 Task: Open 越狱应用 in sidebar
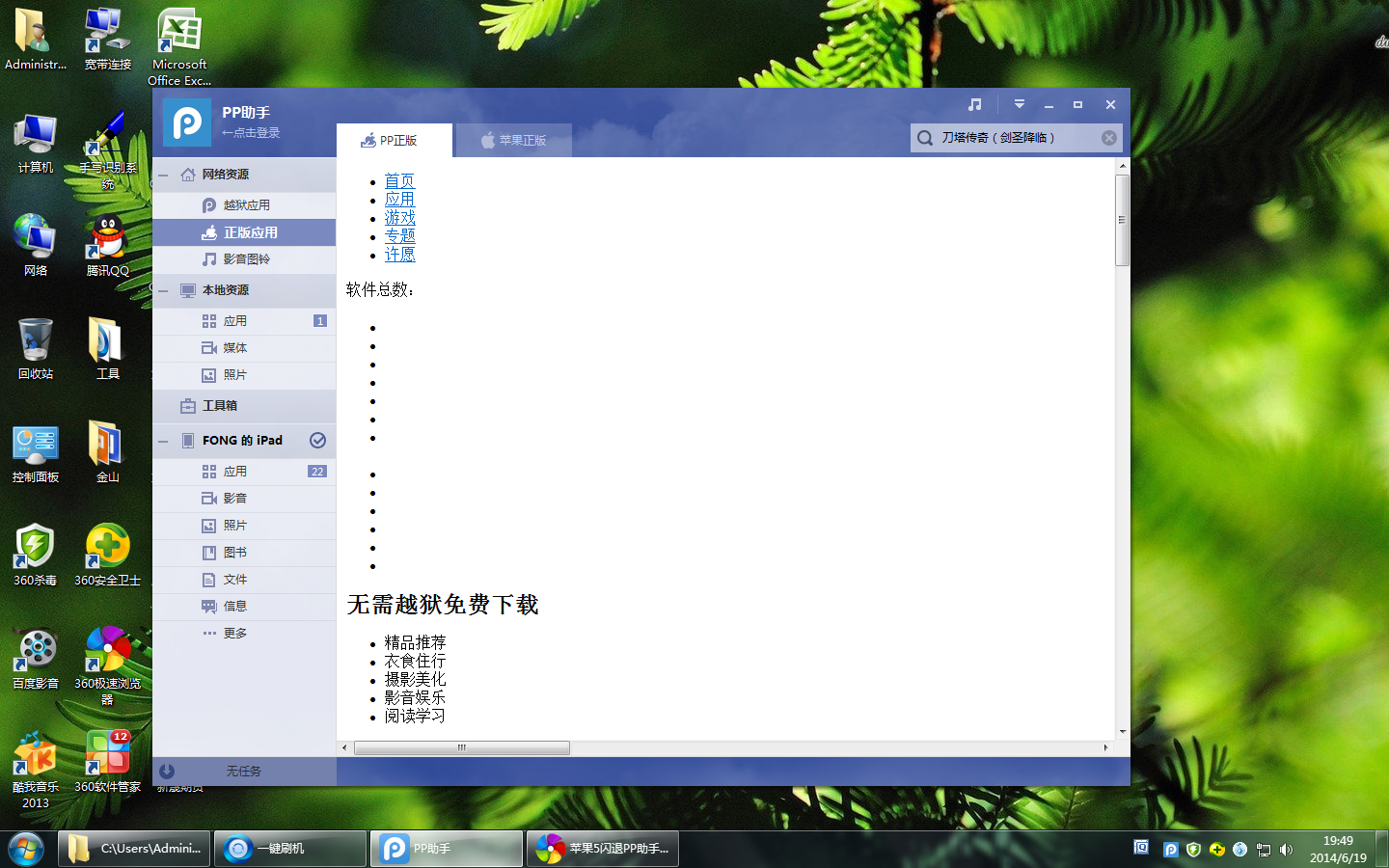[x=244, y=205]
